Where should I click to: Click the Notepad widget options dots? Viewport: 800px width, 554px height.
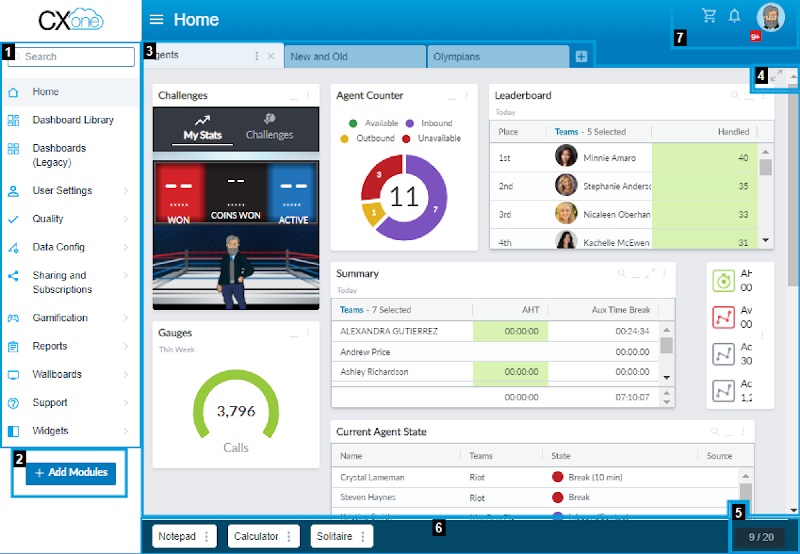tap(207, 537)
